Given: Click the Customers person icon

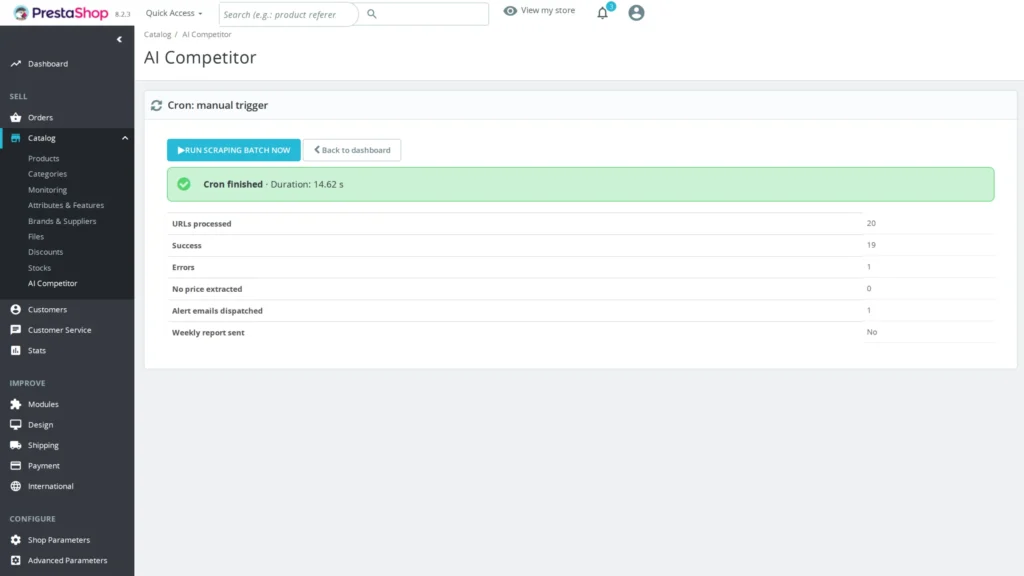Looking at the screenshot, I should 16,310.
